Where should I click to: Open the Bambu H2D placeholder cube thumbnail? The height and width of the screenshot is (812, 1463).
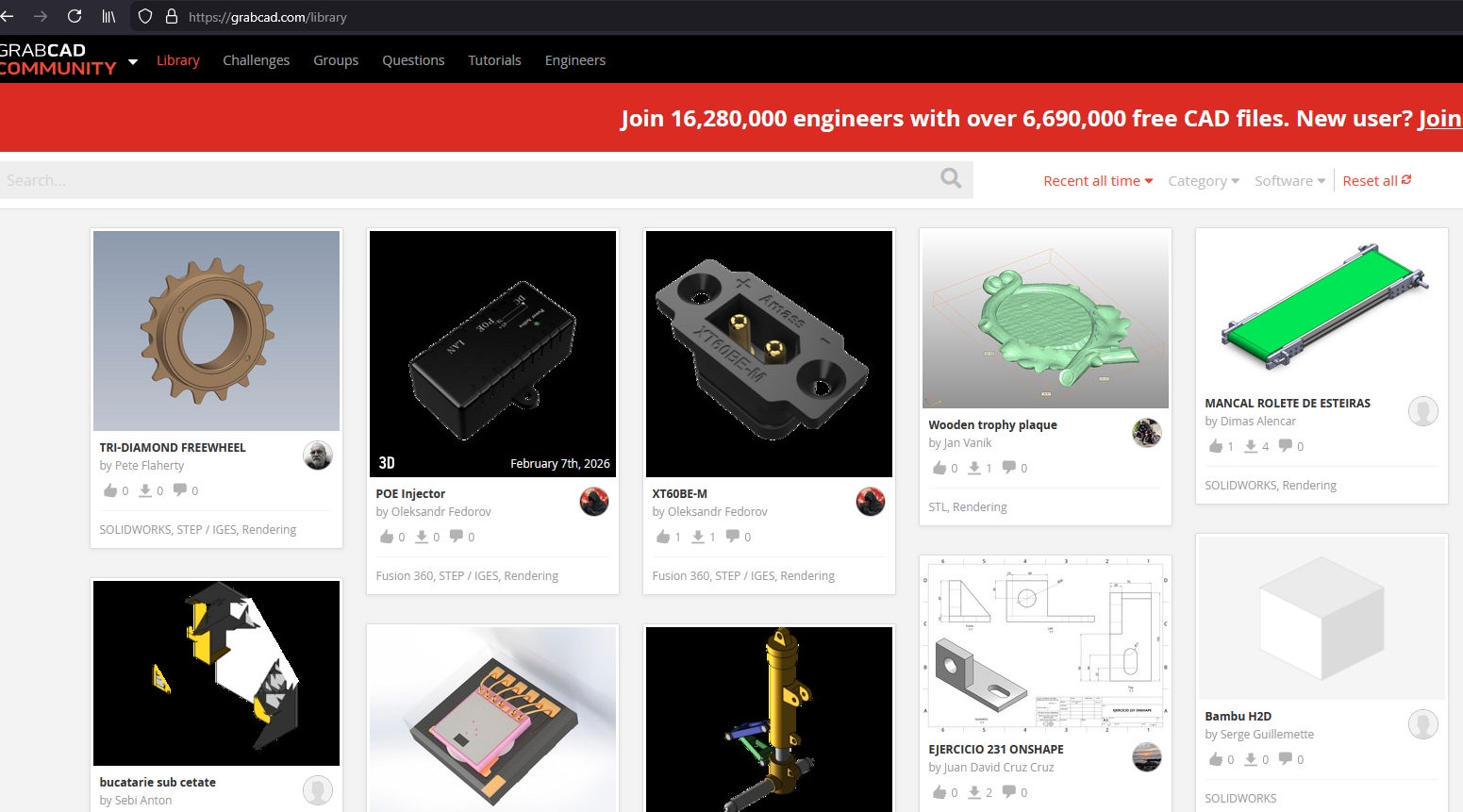pos(1322,619)
